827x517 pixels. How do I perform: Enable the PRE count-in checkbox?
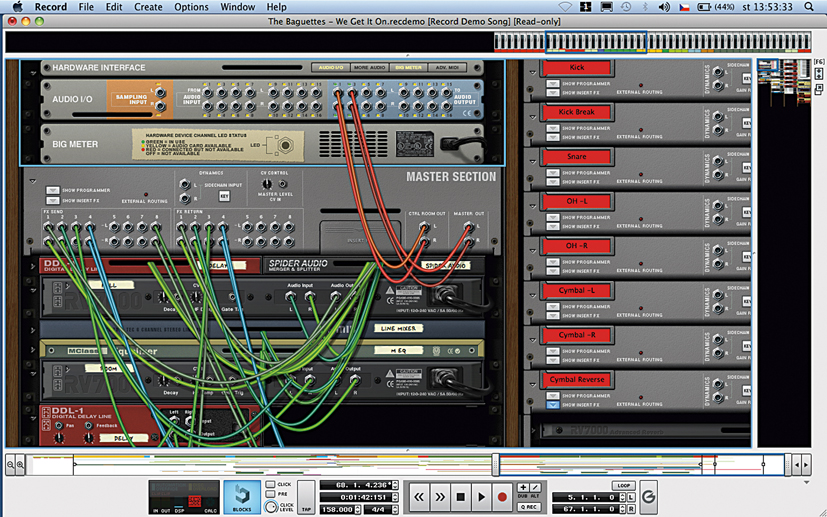tap(271, 494)
